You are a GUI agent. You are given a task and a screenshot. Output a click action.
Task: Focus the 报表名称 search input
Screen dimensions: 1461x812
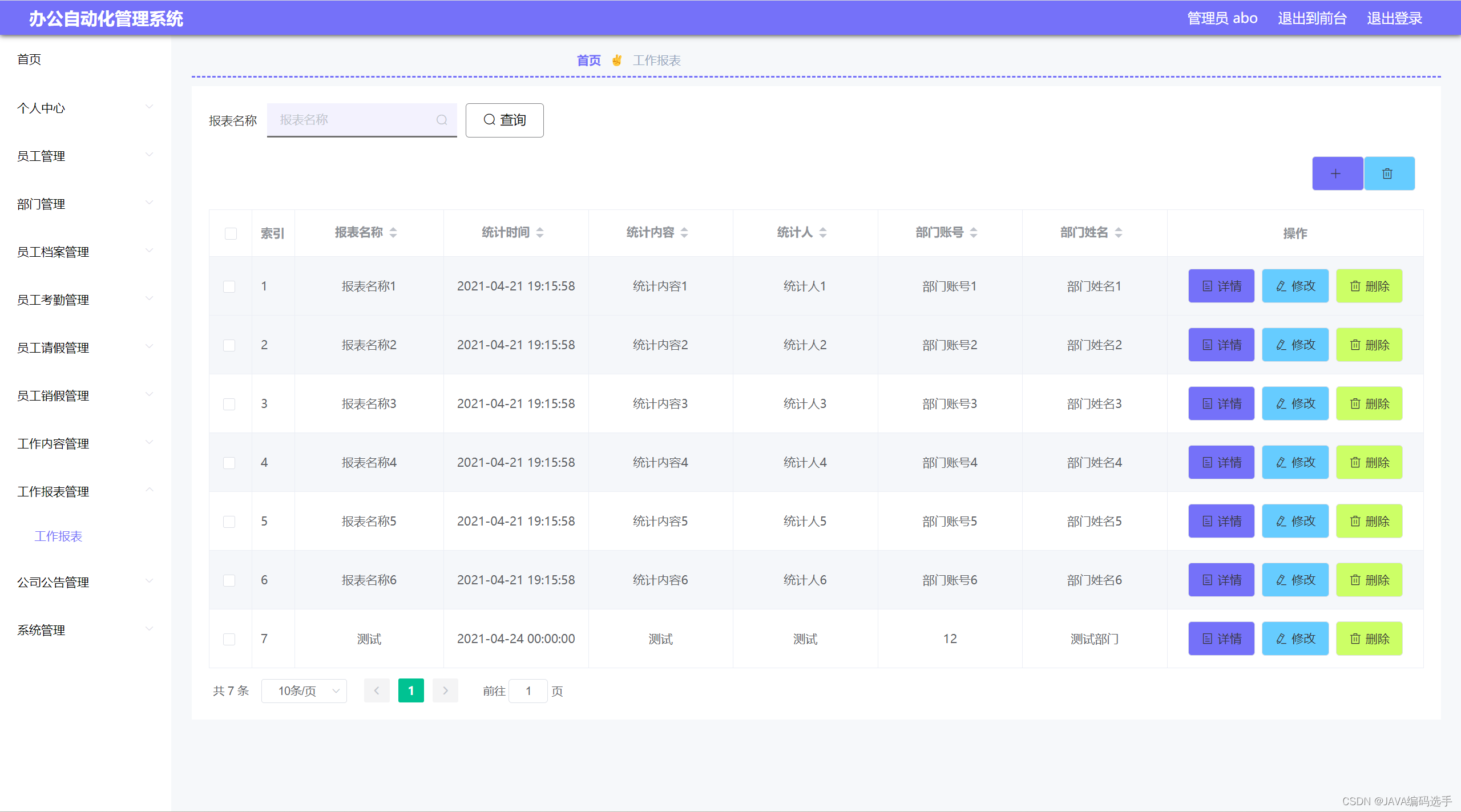[362, 120]
